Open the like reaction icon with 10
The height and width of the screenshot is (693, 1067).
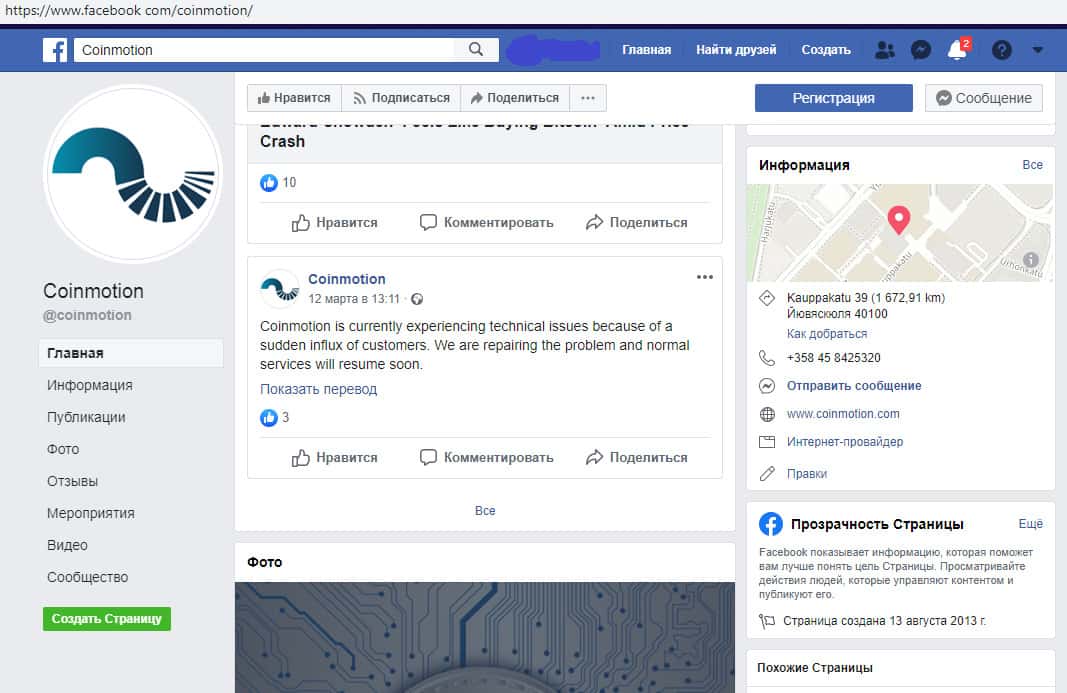click(269, 182)
